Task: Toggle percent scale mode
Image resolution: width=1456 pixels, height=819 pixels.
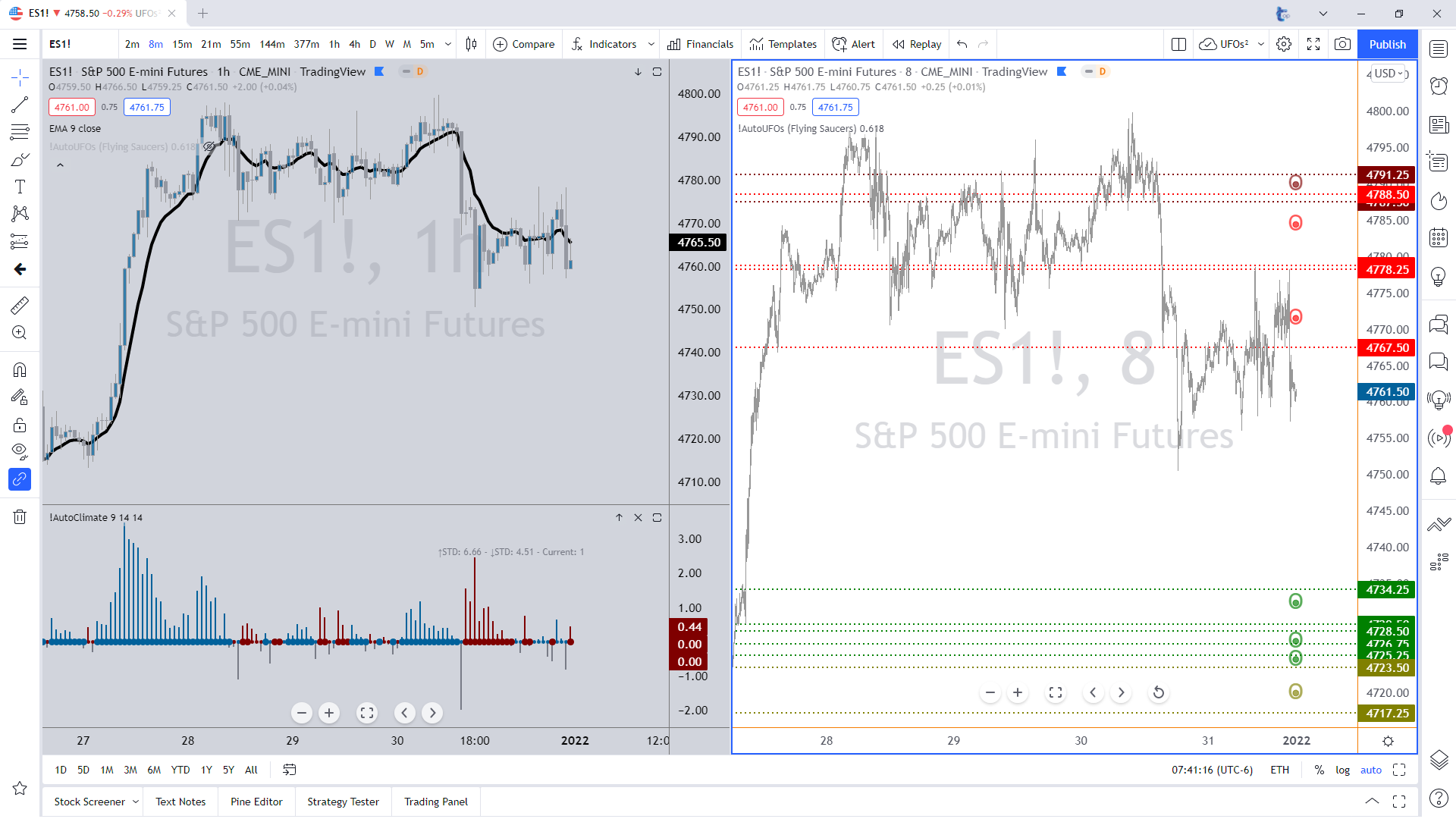Action: pos(1319,770)
